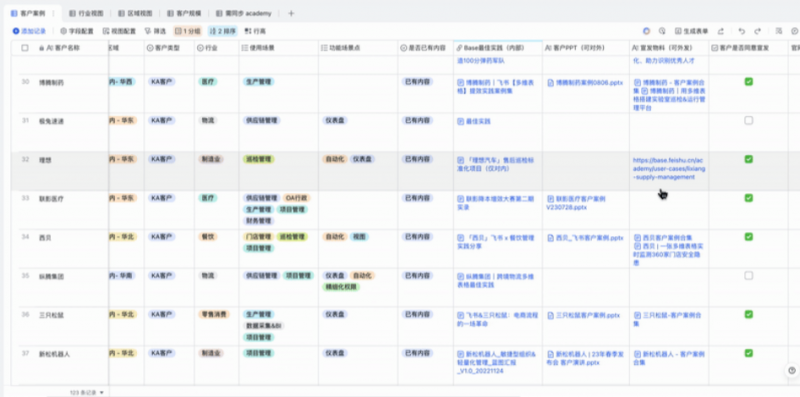Expand the 123 条记录 count dropdown
Image resolution: width=800 pixels, height=397 pixels.
[87, 392]
